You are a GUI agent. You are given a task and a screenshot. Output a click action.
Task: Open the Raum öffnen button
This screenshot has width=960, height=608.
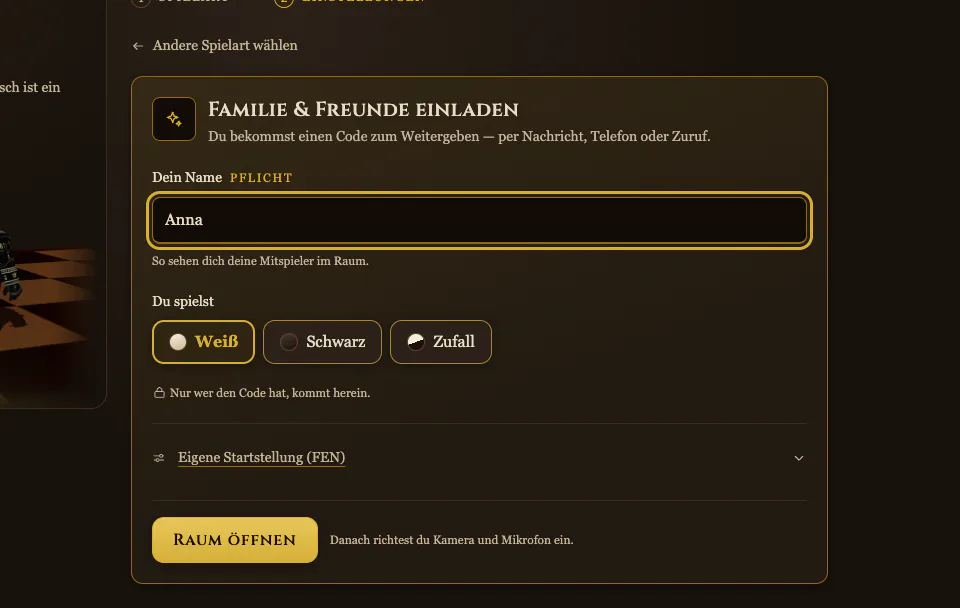234,540
